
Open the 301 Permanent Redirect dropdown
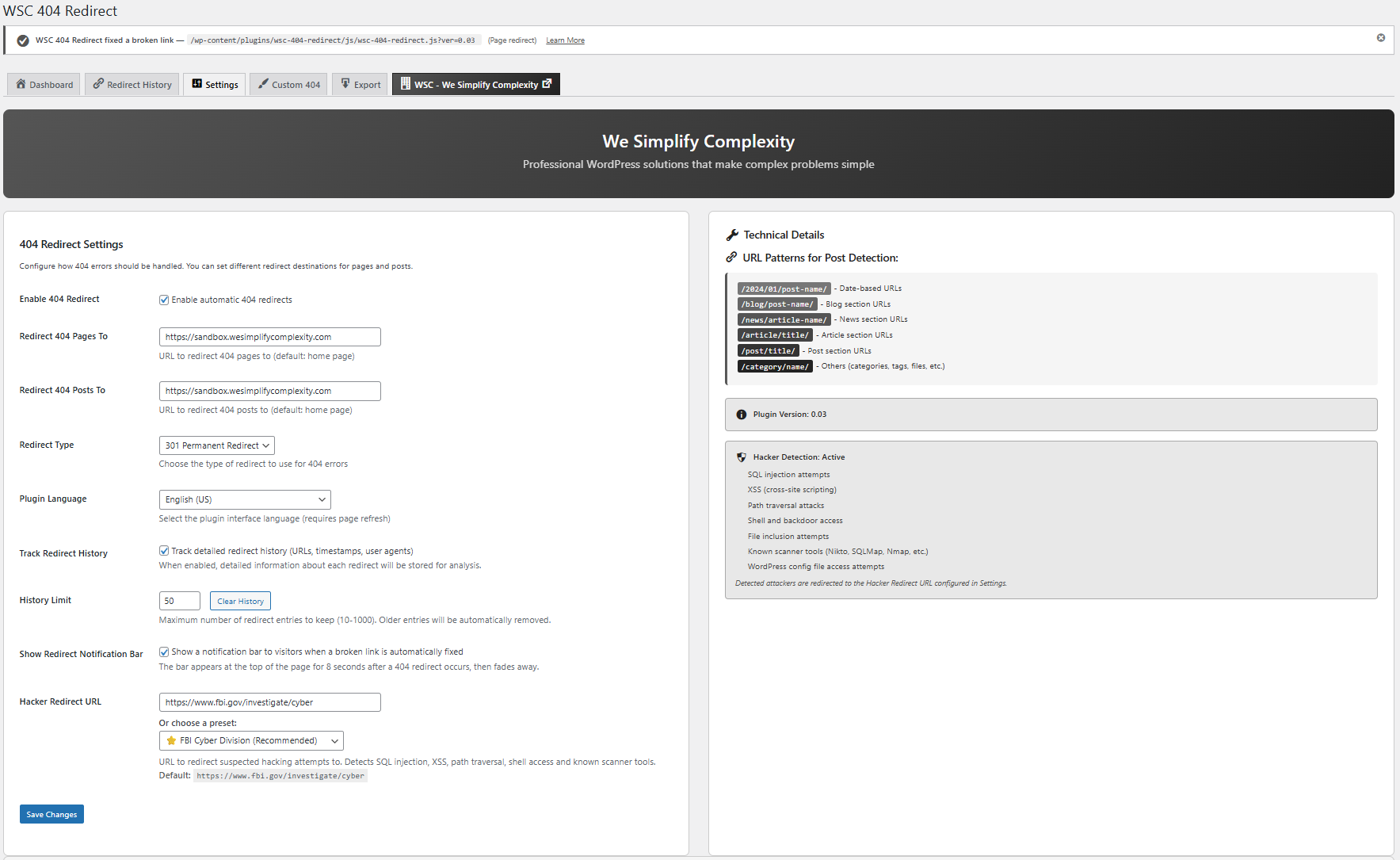(217, 445)
